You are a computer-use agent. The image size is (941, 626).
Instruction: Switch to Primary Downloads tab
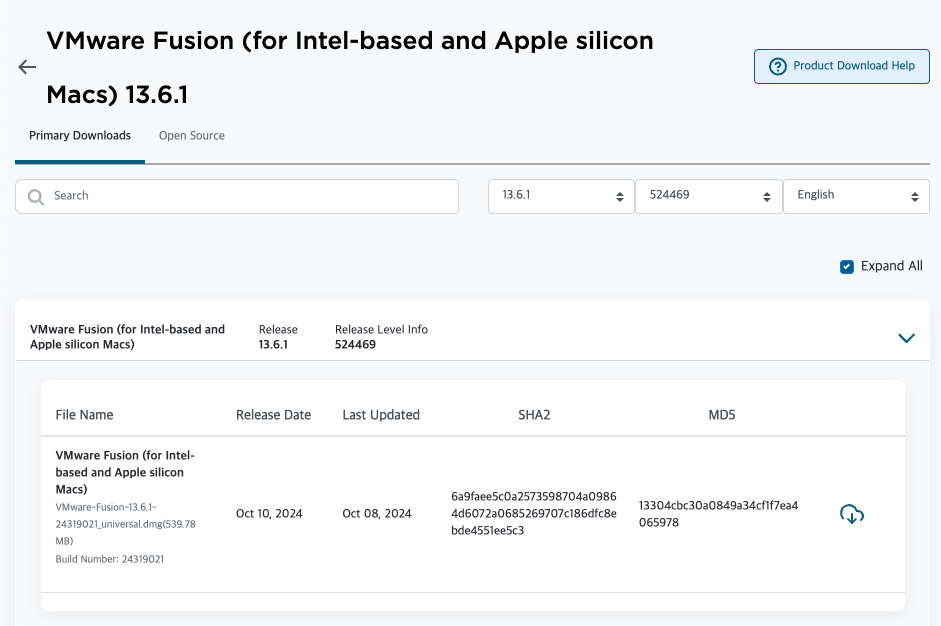coord(80,136)
